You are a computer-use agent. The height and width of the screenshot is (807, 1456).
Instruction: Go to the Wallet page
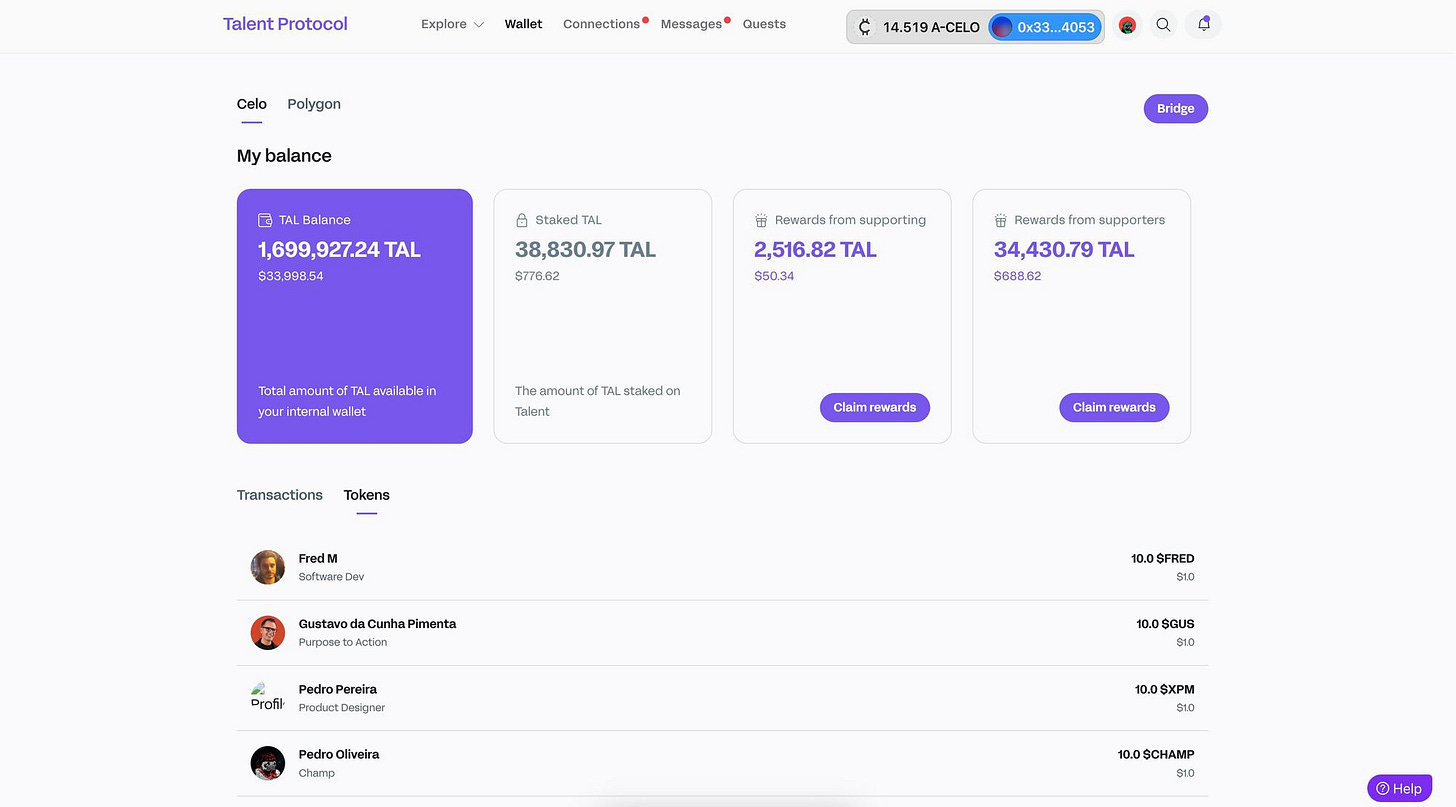[523, 24]
